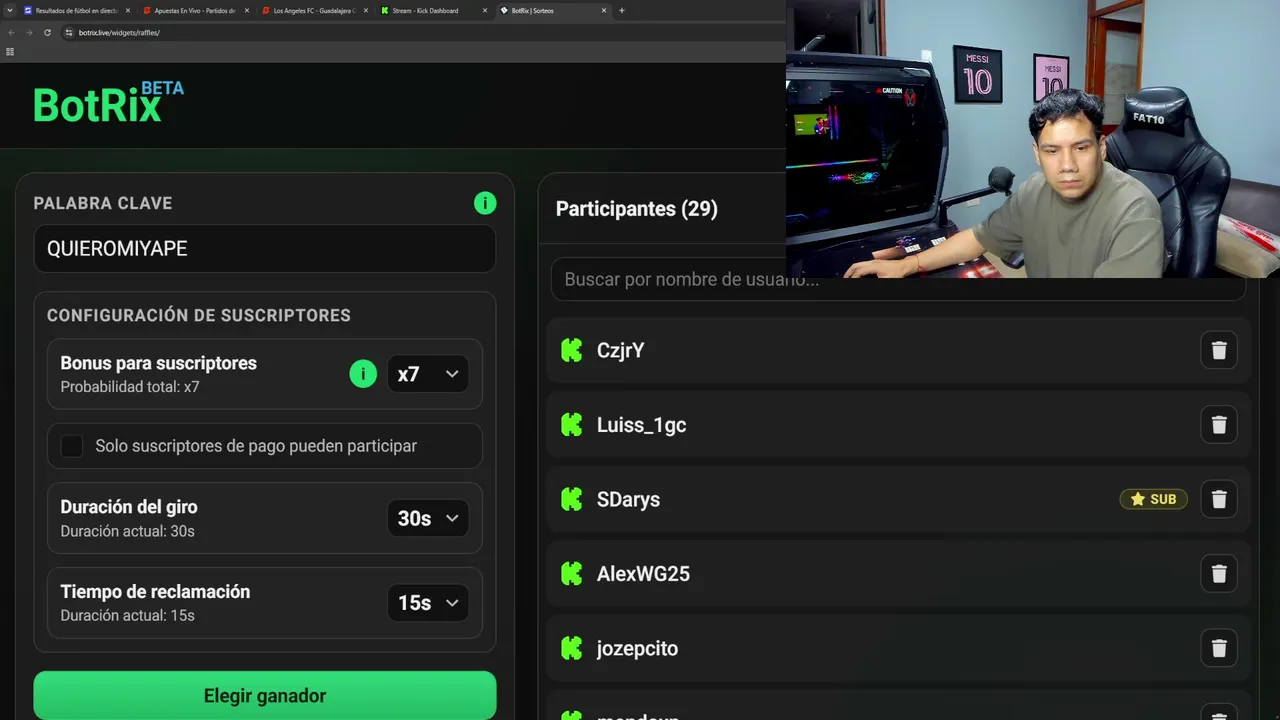Open the apps grid in bookmarks bar
Viewport: 1280px width, 720px height.
(10, 51)
